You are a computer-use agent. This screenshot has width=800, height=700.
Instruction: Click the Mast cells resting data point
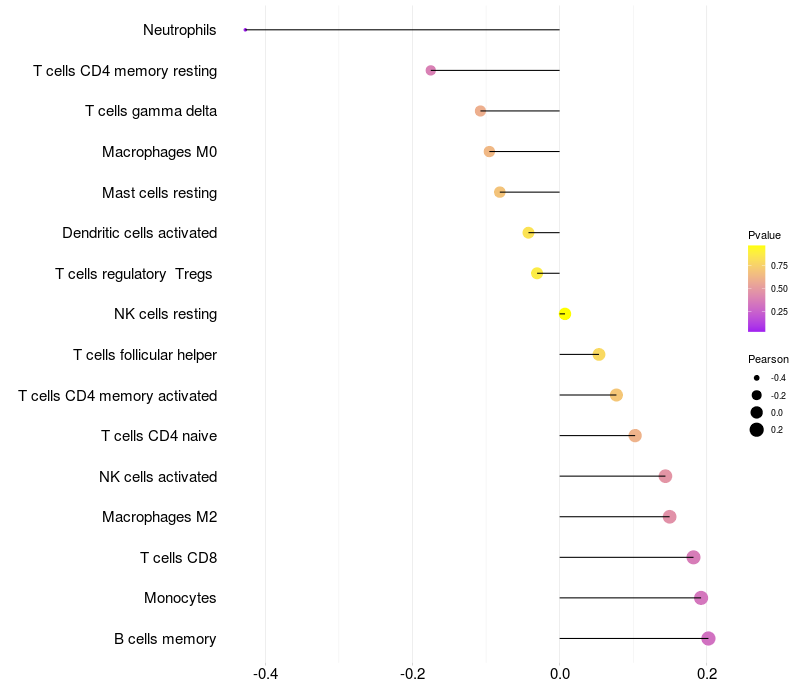(x=500, y=192)
